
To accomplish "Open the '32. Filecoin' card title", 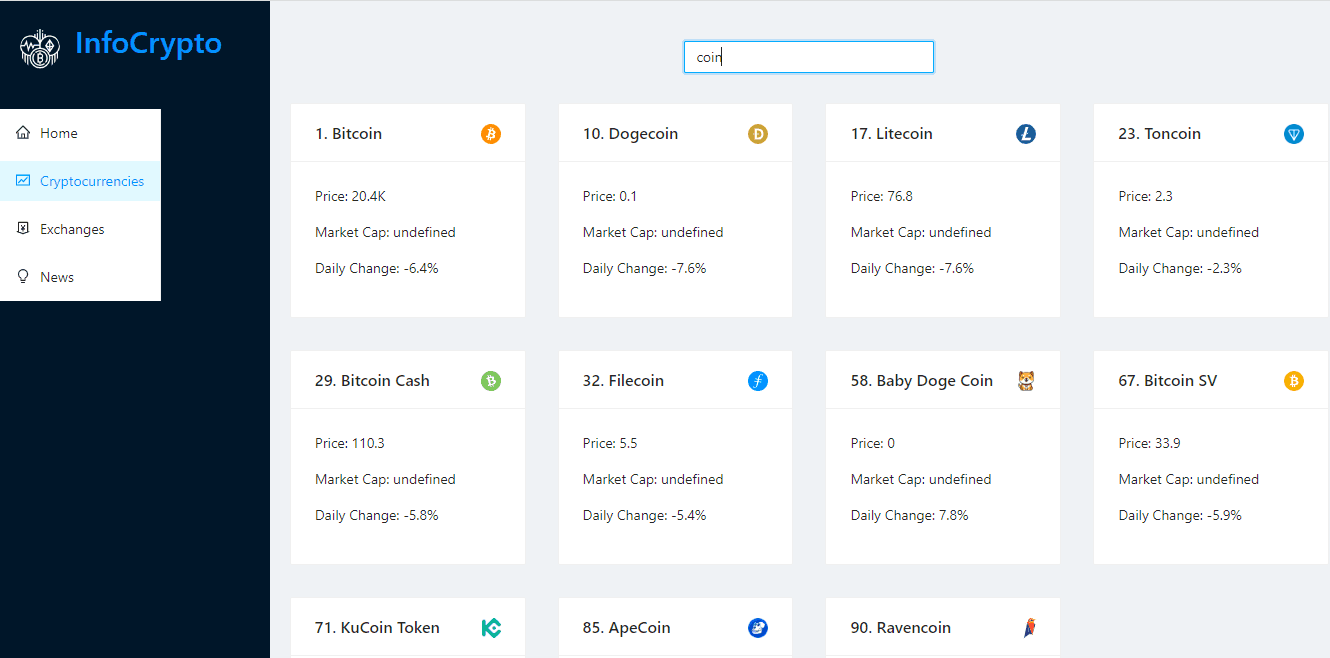I will tap(623, 381).
